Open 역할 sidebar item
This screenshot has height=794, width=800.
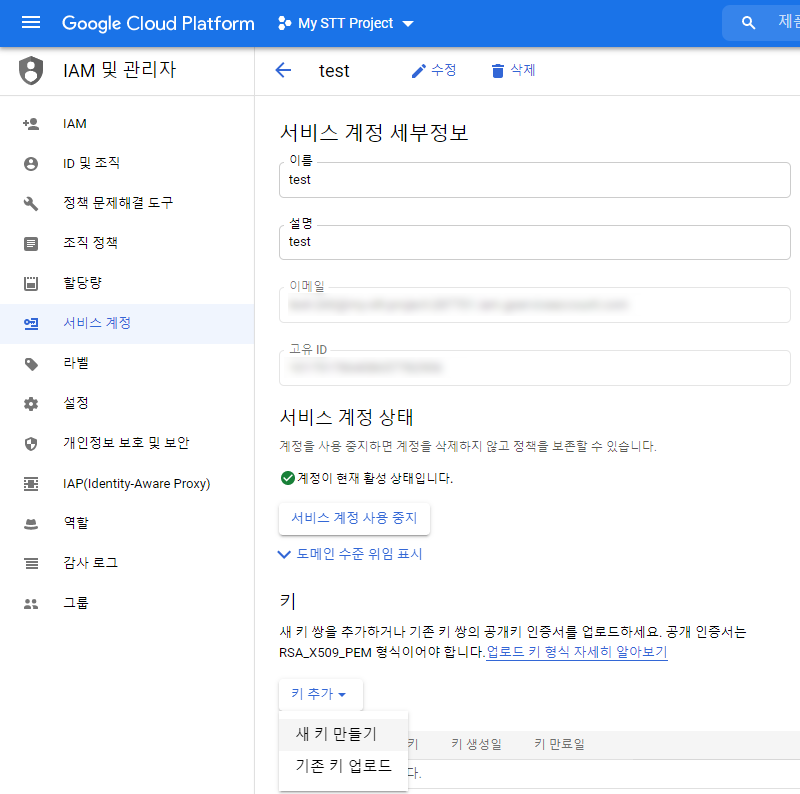pos(128,523)
